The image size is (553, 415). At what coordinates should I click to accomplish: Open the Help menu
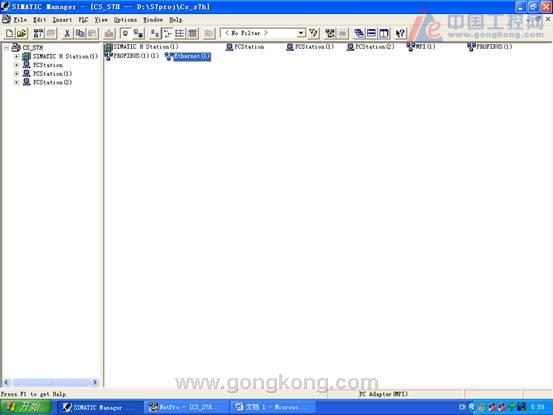[175, 20]
